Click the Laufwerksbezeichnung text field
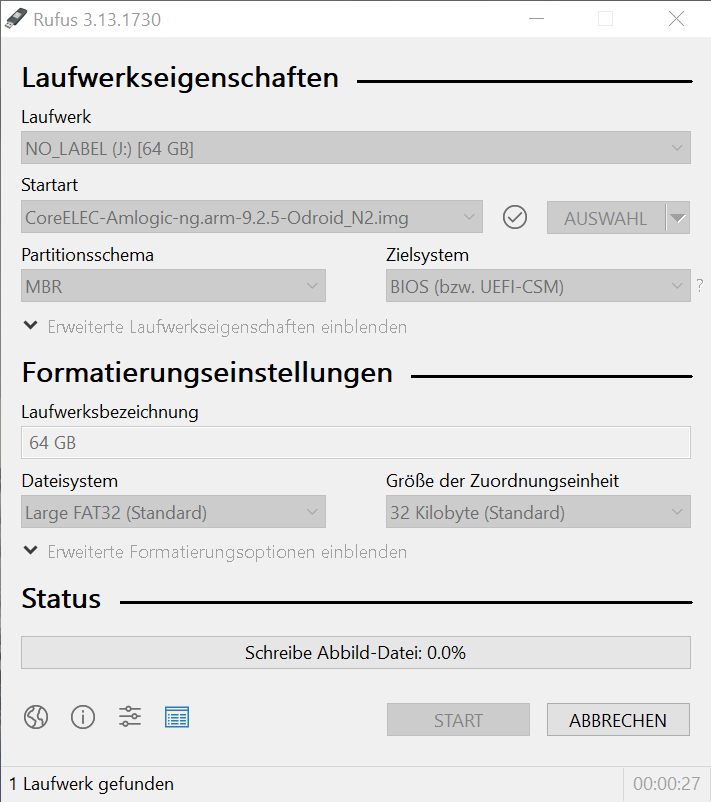The image size is (711, 802). click(x=356, y=442)
